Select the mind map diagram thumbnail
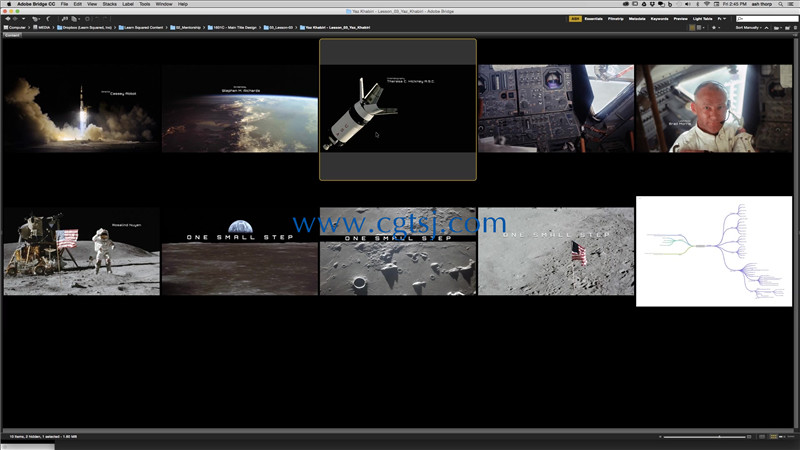 [714, 251]
